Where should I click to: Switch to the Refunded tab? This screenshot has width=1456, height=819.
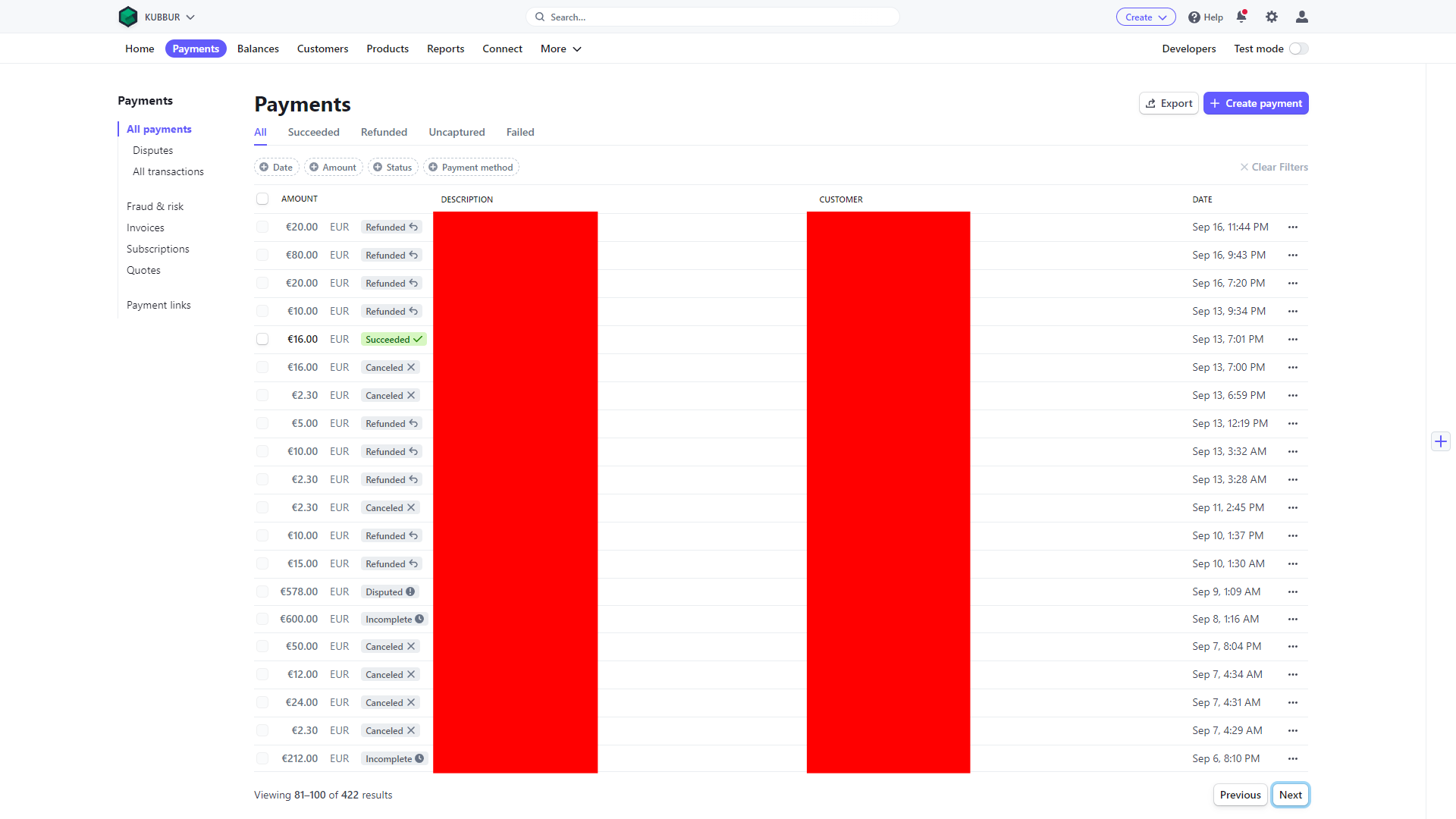pyautogui.click(x=384, y=132)
